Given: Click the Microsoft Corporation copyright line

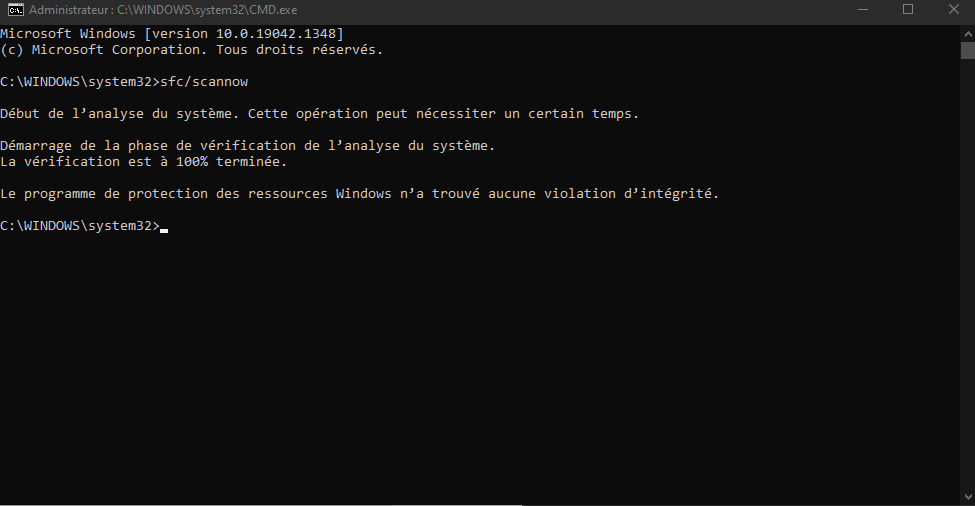Looking at the screenshot, I should click(x=192, y=50).
